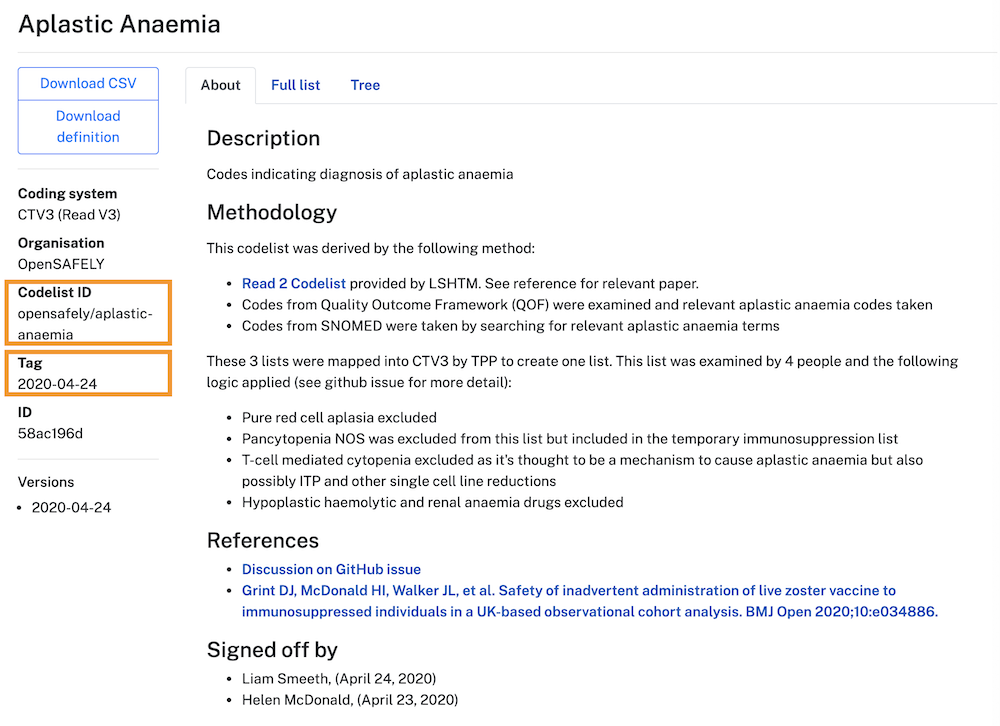
Task: Click the Download CSV button
Action: (x=88, y=83)
